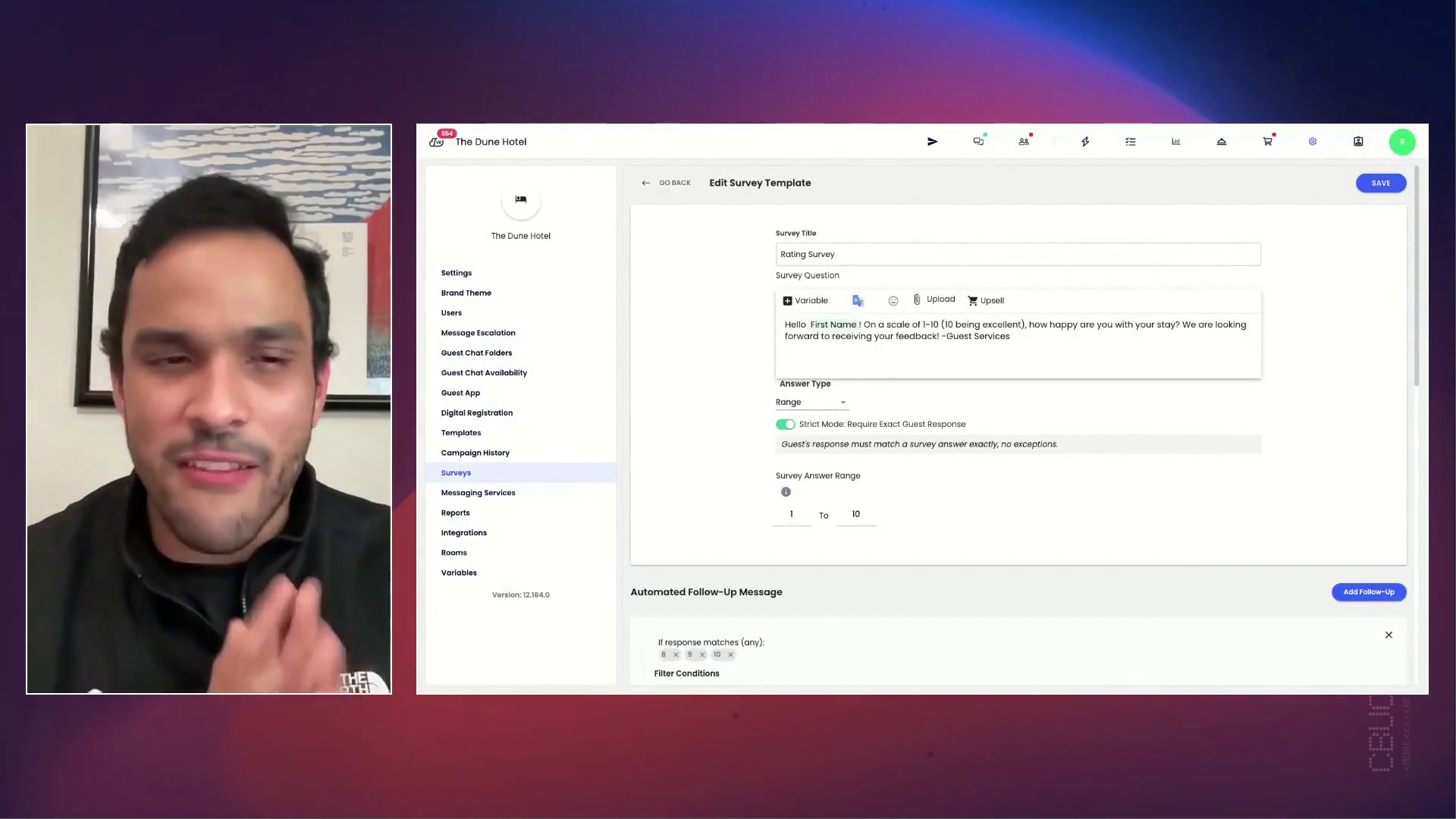Expand the Answer Type Range dropdown
The image size is (1456, 819).
[x=811, y=403]
